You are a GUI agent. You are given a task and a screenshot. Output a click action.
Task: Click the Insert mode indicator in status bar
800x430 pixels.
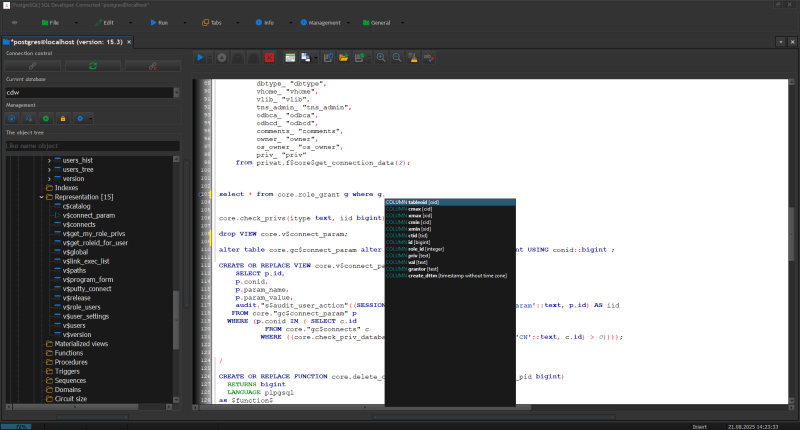[699, 426]
